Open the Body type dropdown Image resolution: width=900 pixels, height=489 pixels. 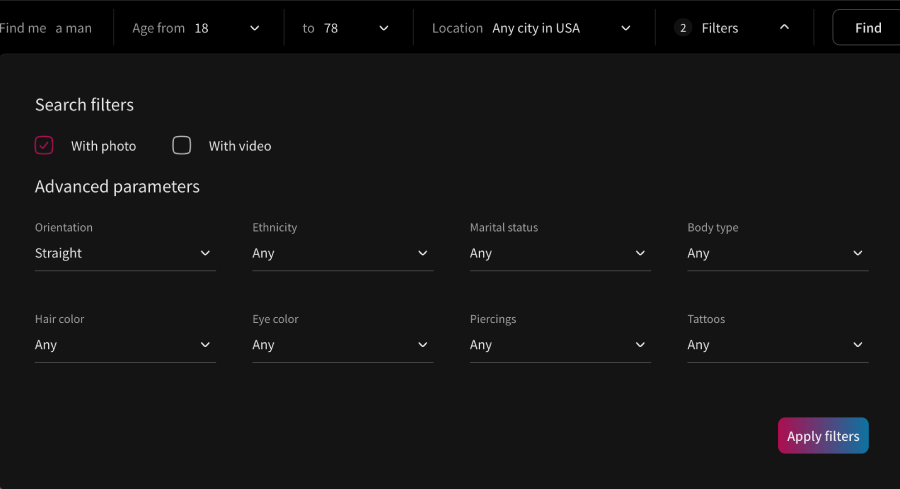tap(778, 253)
